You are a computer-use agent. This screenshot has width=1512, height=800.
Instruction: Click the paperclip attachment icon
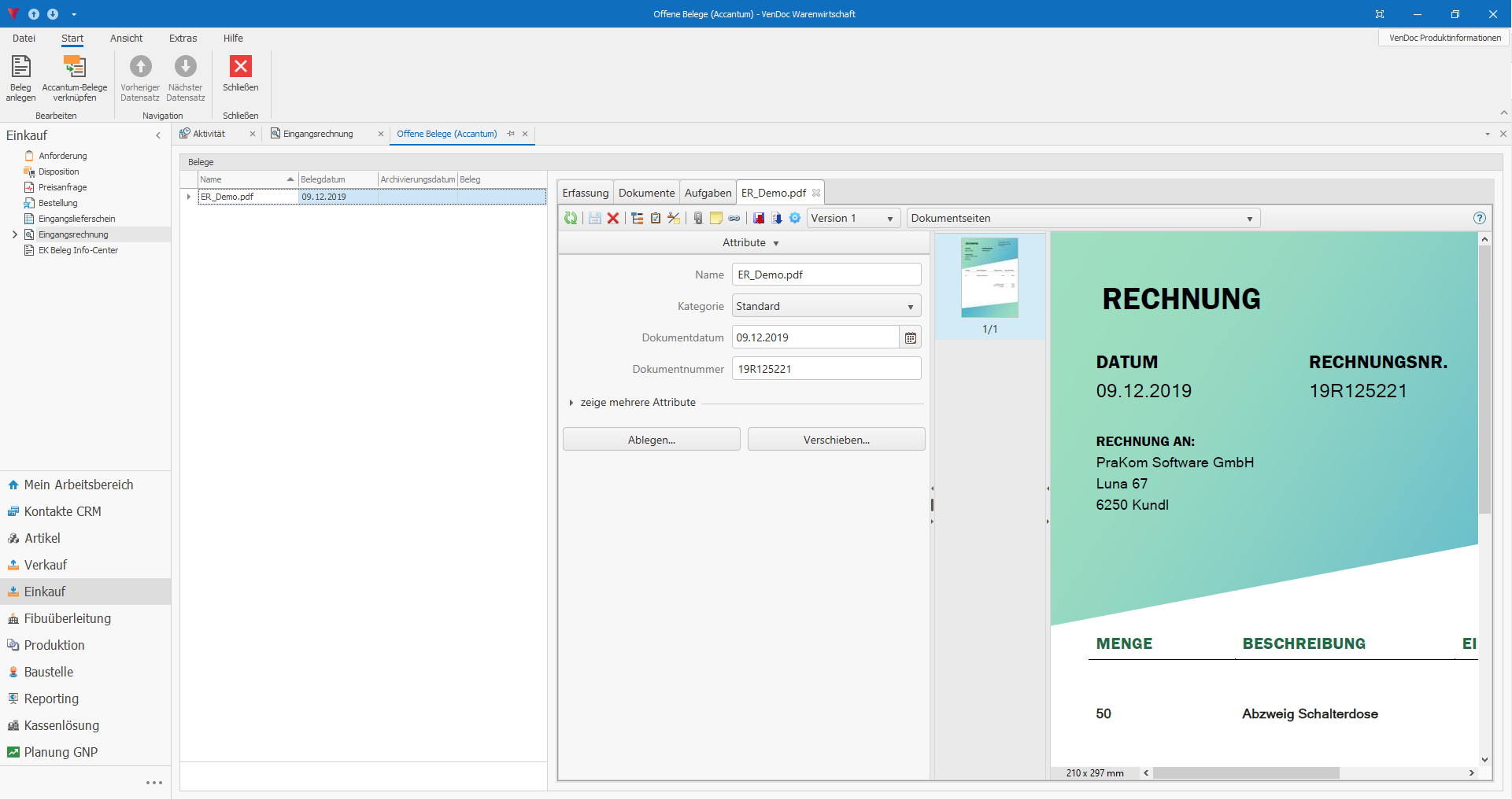[697, 219]
